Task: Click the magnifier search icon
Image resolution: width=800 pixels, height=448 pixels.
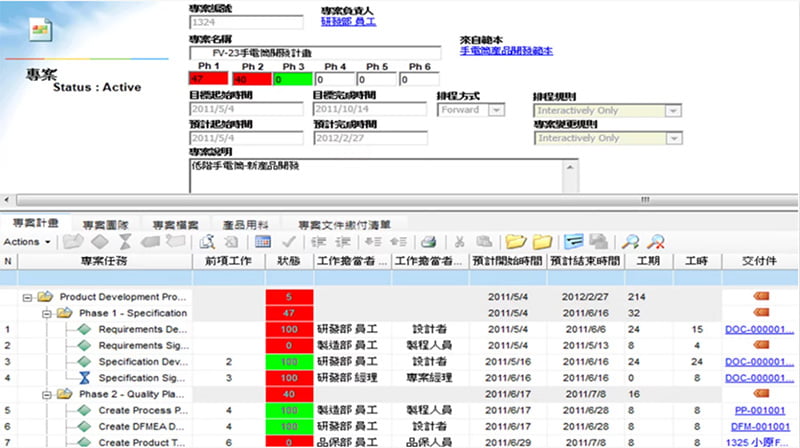Action: pyautogui.click(x=630, y=241)
